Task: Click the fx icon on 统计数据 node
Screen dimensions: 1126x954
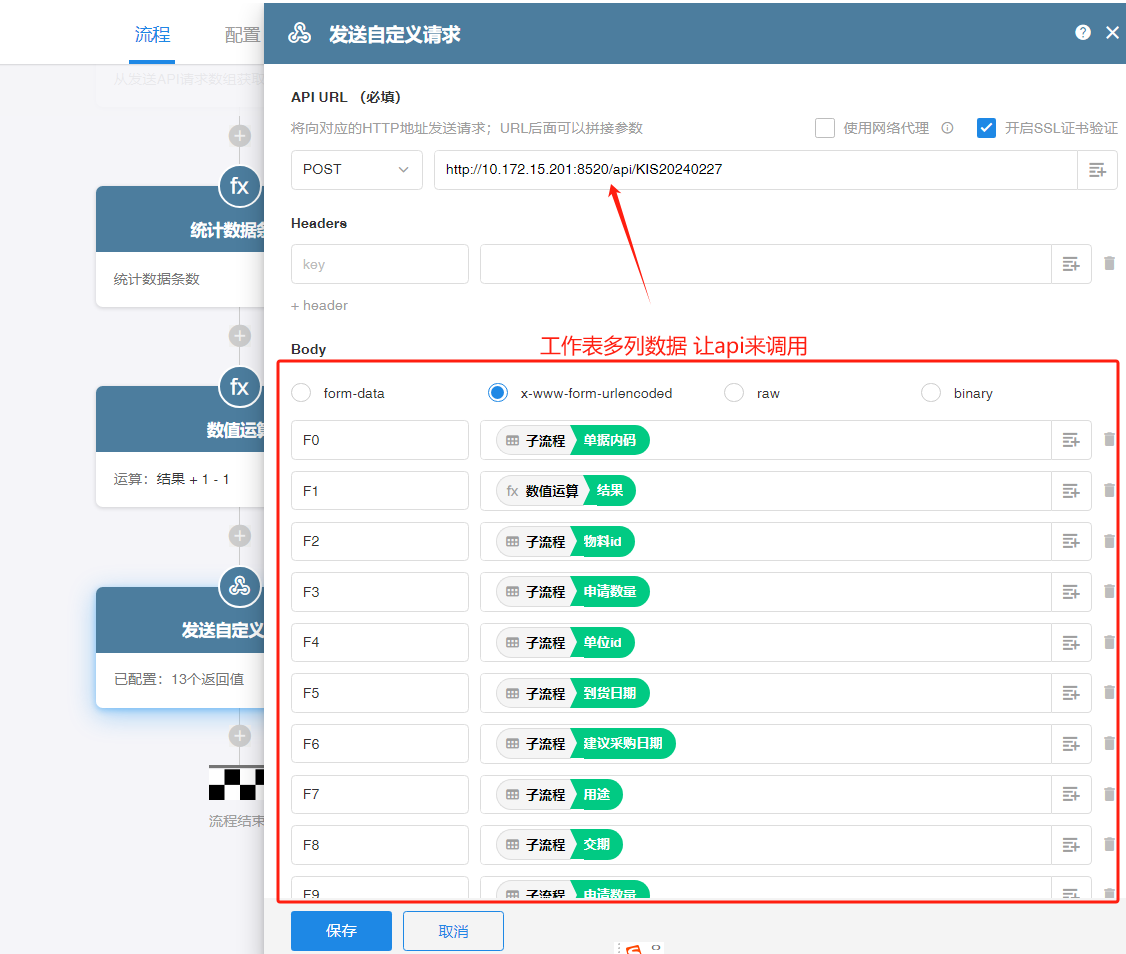Action: (239, 186)
